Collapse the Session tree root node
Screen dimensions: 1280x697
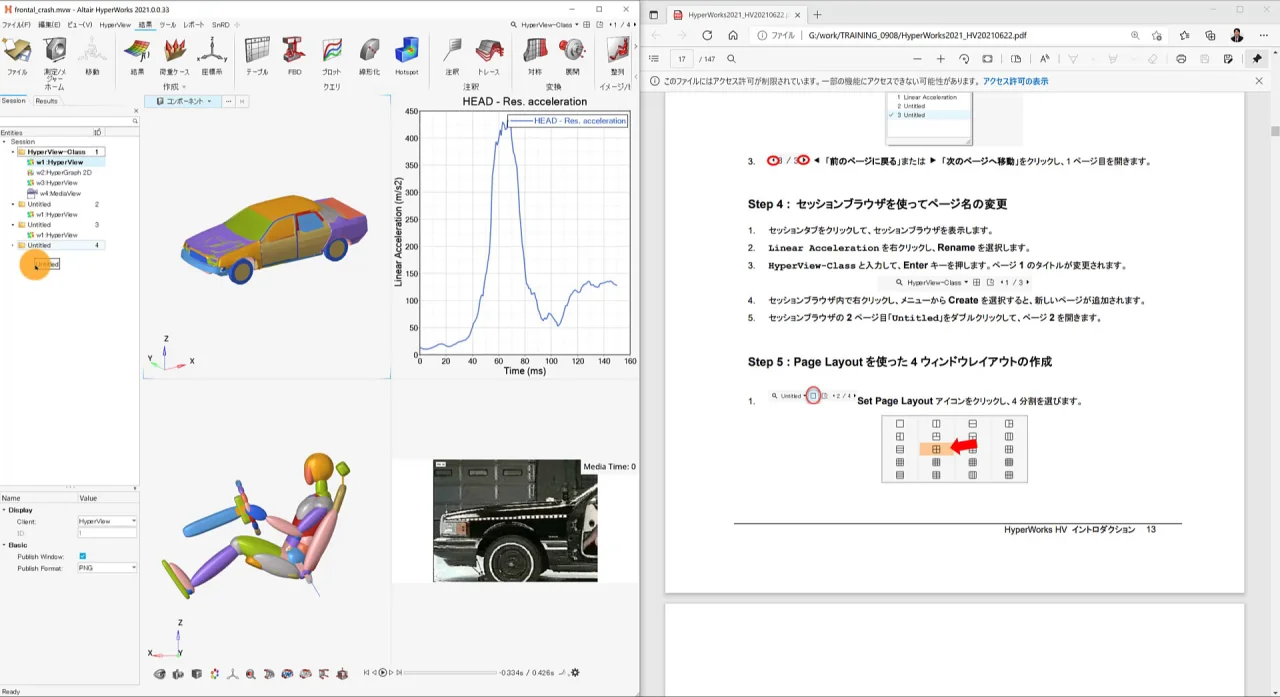click(5, 142)
